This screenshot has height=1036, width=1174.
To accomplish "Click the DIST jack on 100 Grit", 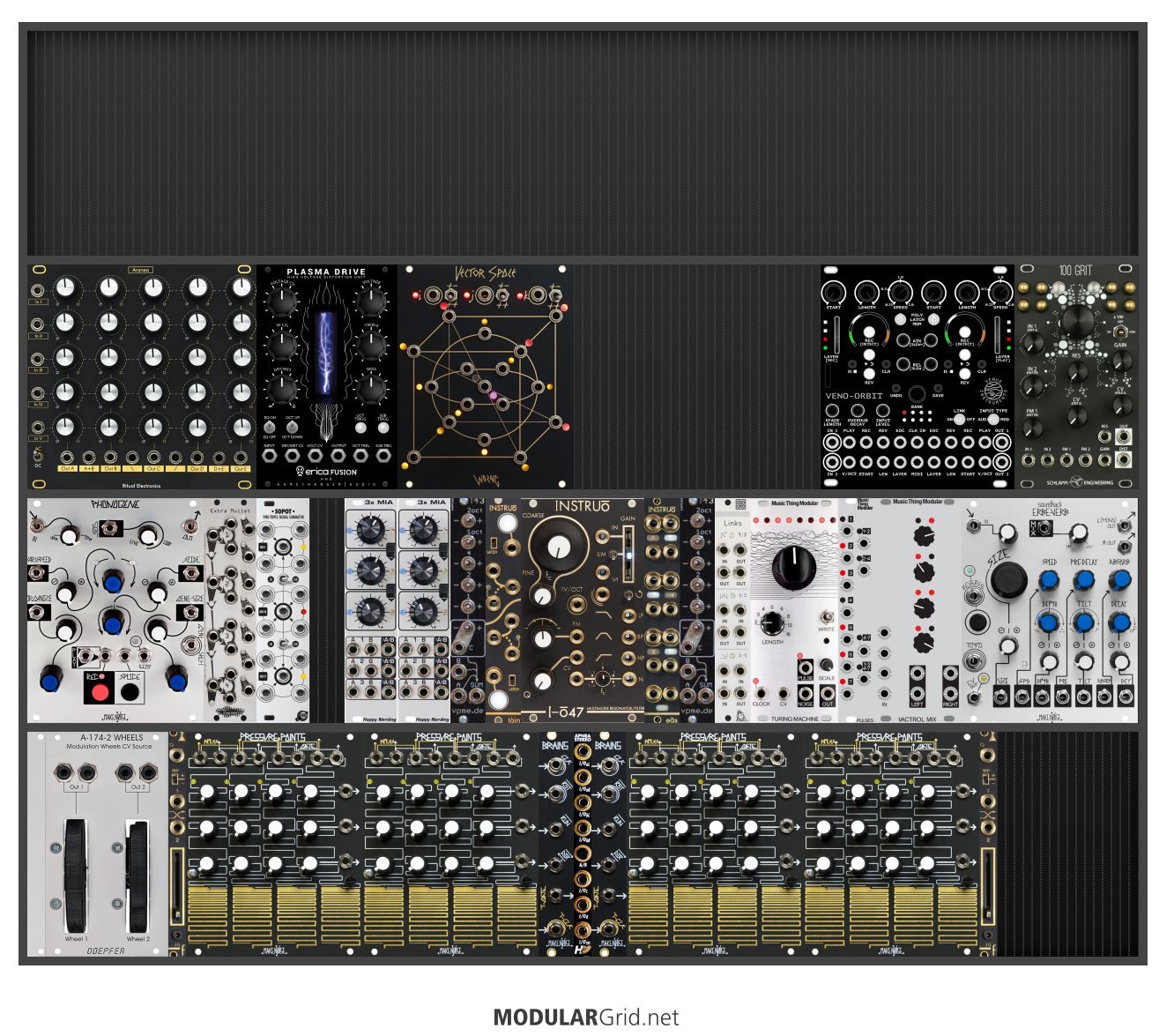I will coord(1124,460).
